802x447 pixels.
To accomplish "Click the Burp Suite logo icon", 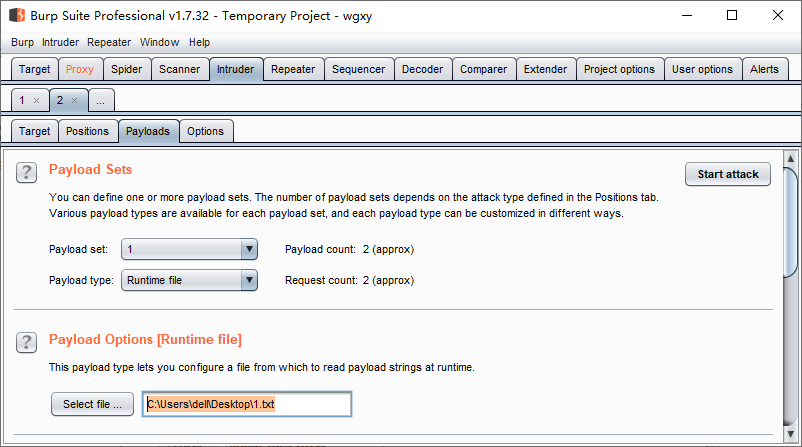I will pos(17,15).
